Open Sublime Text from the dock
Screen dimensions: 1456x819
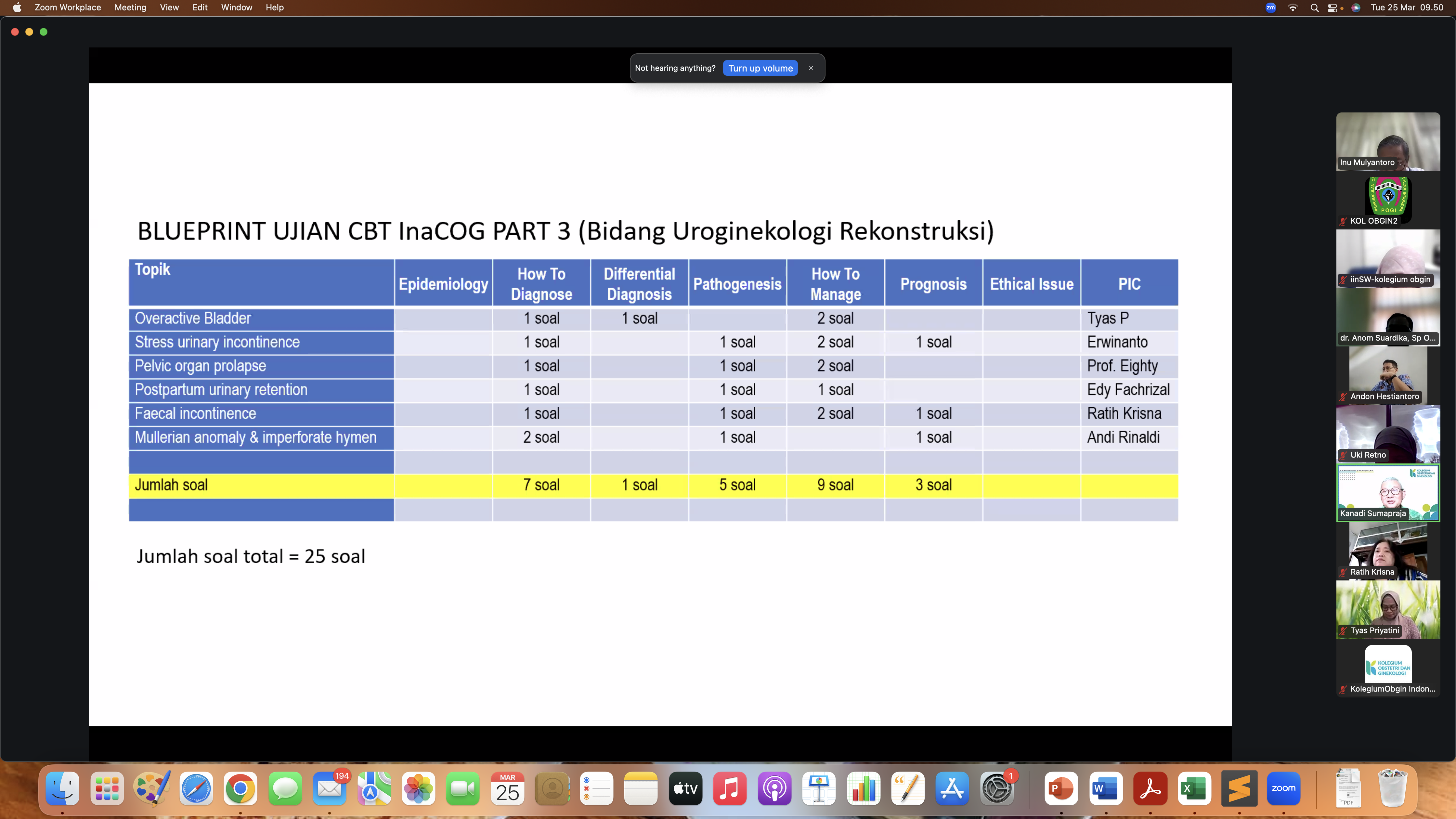[x=1239, y=788]
